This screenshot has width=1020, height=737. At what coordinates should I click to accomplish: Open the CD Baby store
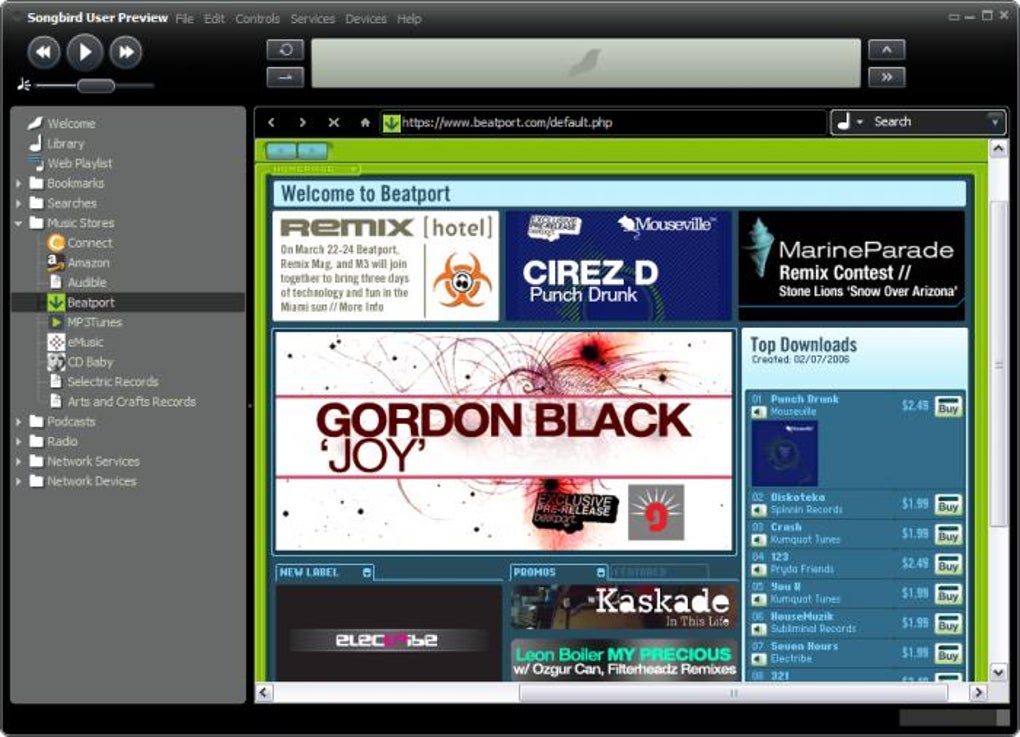point(90,362)
